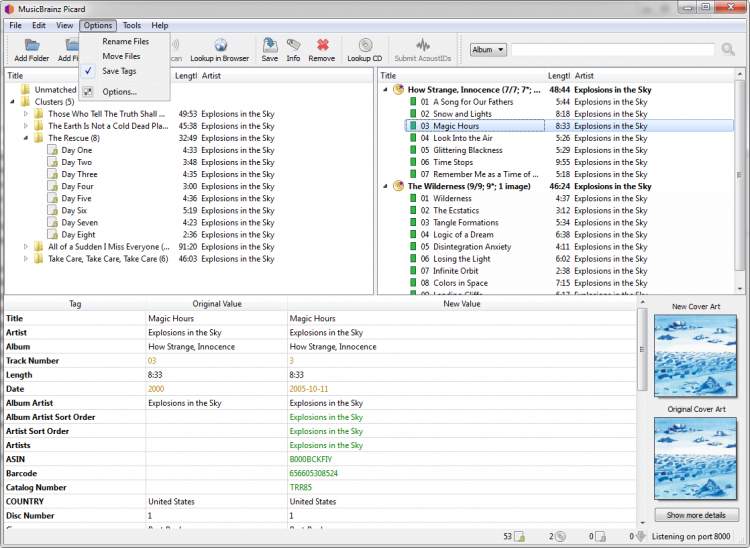Image resolution: width=750 pixels, height=548 pixels.
Task: Click the pending requests download icon in status bar
Action: (641, 537)
